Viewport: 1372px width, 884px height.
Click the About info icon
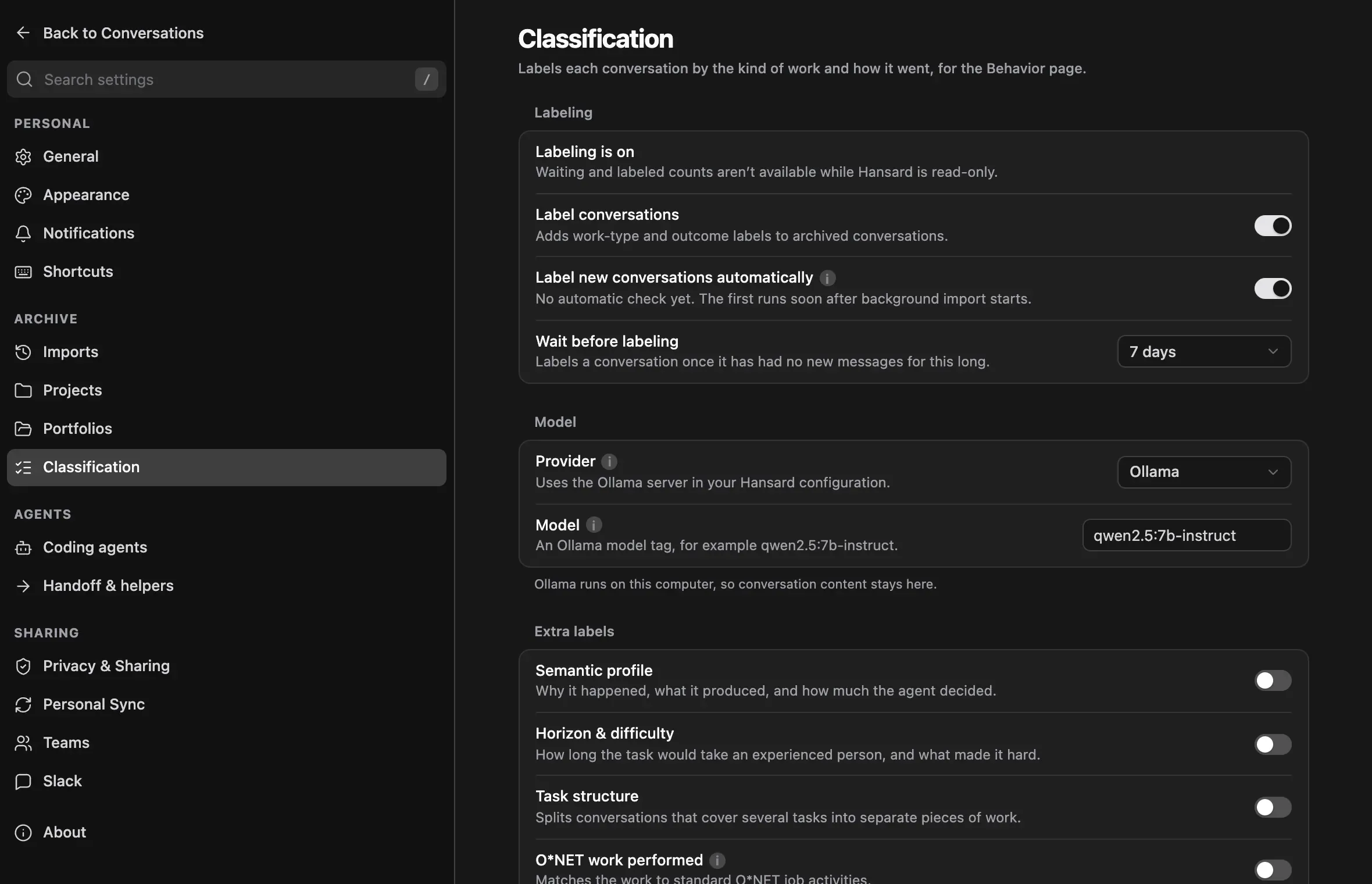[23, 832]
